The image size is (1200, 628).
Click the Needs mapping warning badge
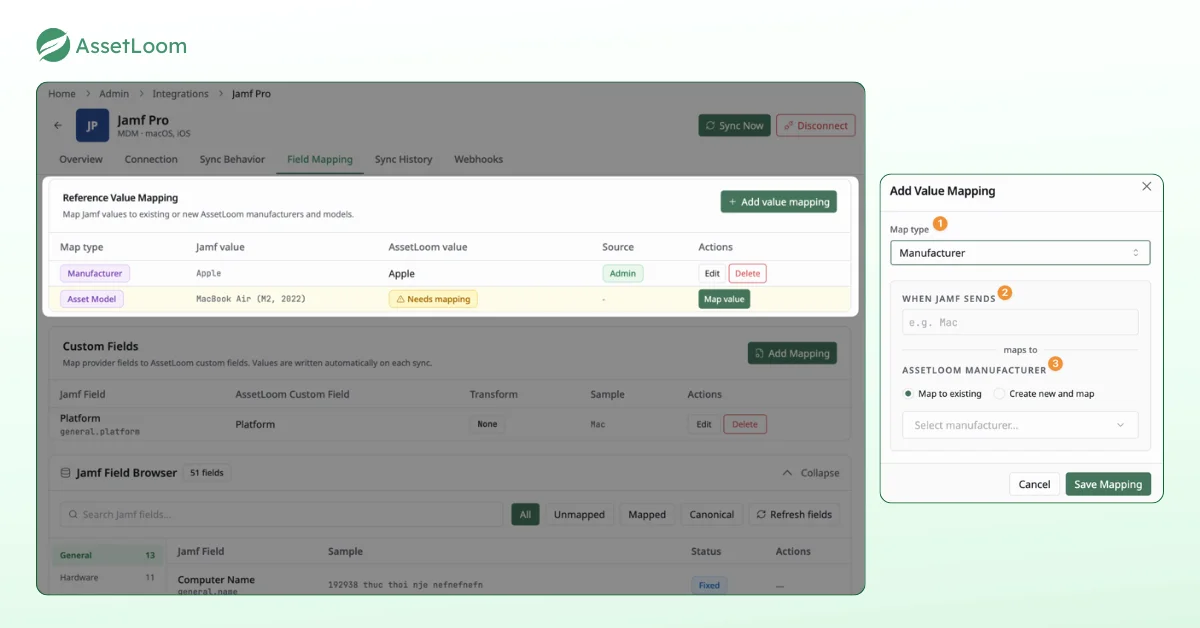pos(433,299)
